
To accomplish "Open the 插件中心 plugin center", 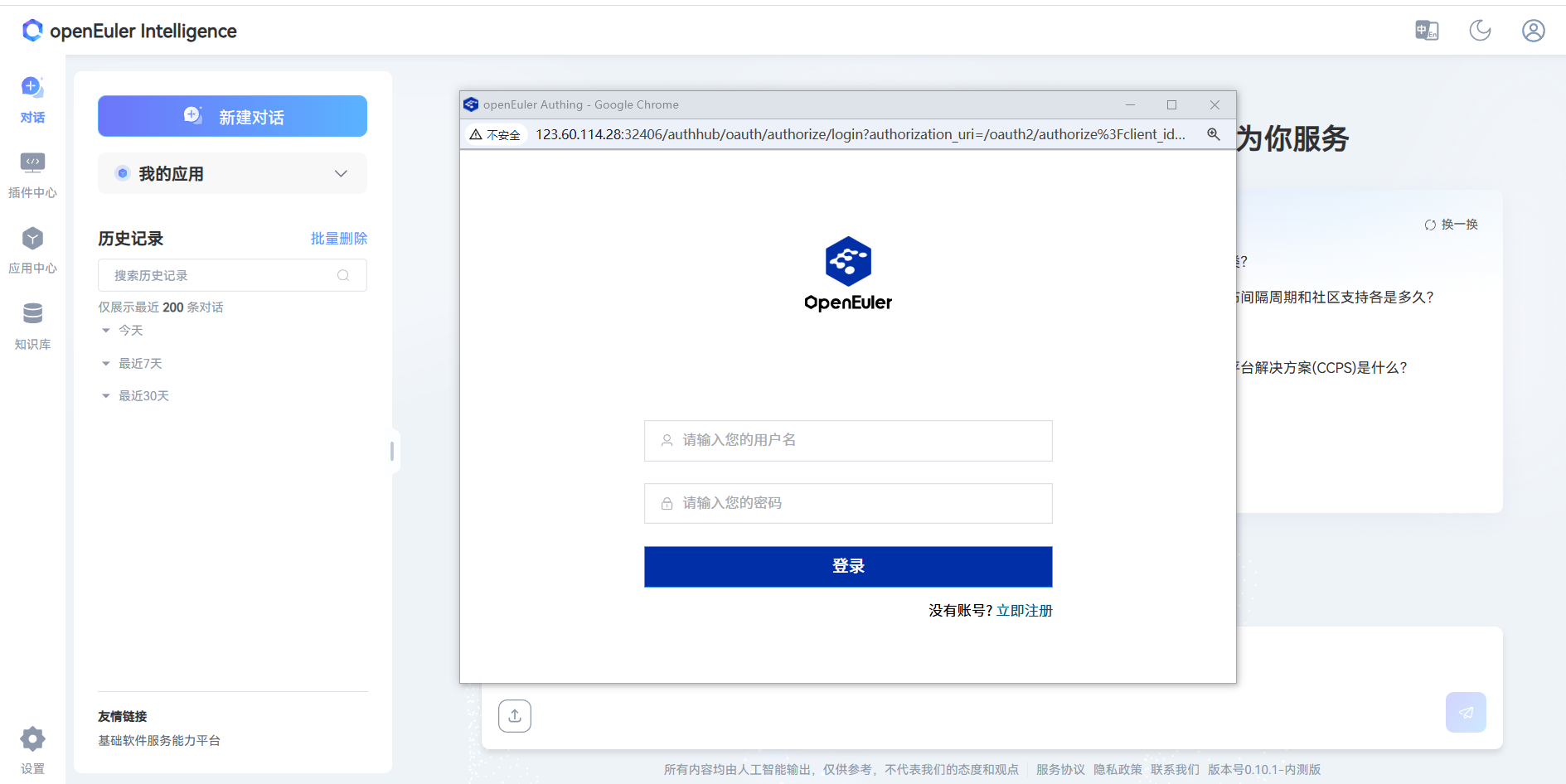I will coord(32,175).
